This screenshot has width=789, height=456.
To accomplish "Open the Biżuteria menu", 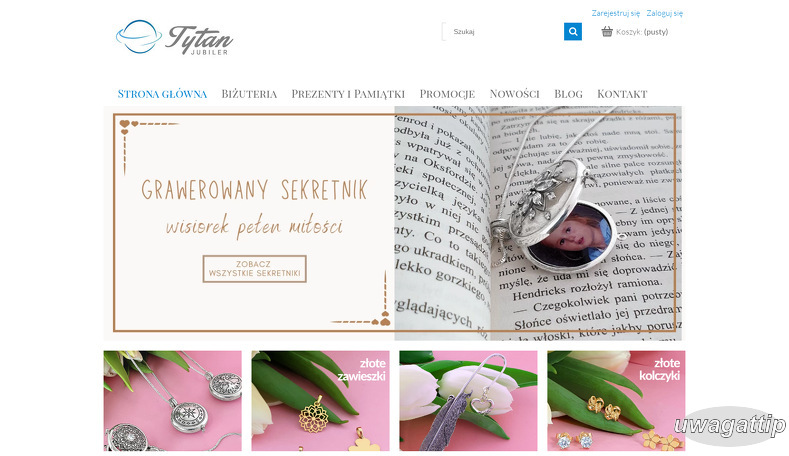I will [x=249, y=94].
